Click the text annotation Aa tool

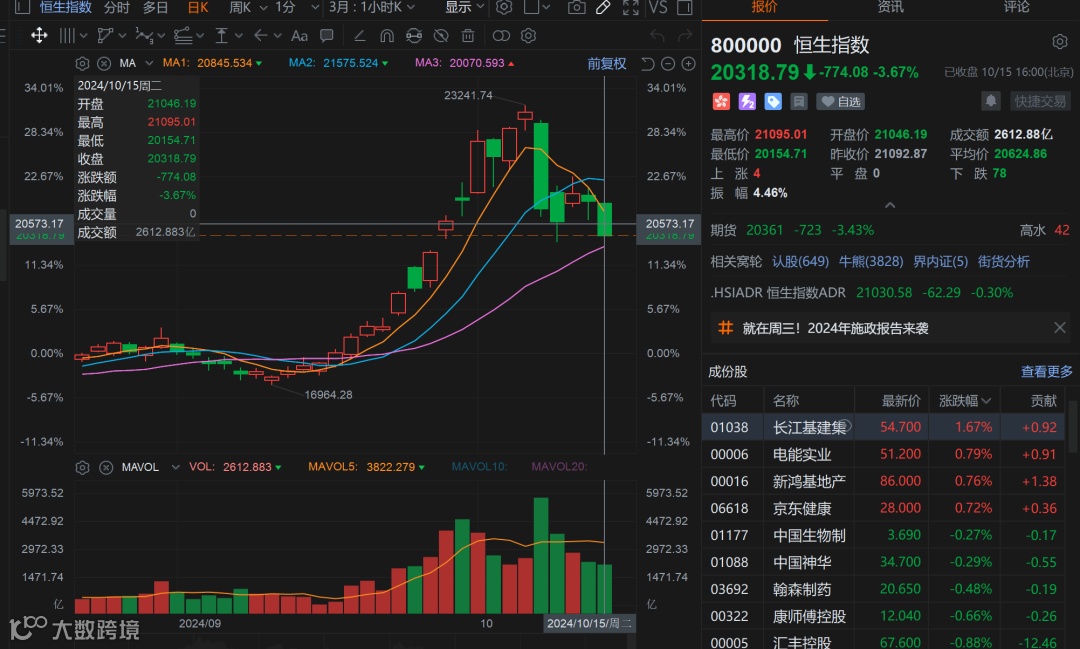pyautogui.click(x=299, y=36)
